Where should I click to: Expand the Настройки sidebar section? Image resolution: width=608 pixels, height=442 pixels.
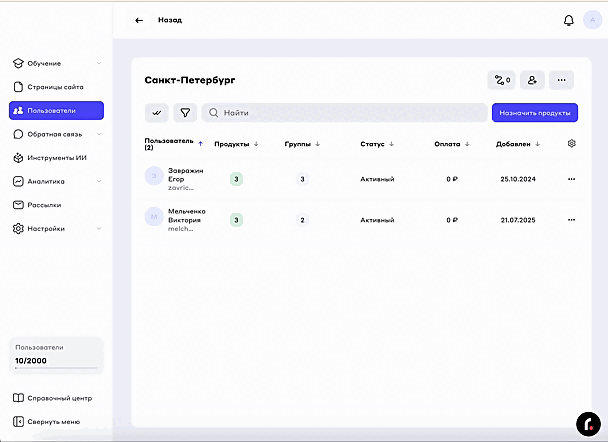tap(57, 228)
